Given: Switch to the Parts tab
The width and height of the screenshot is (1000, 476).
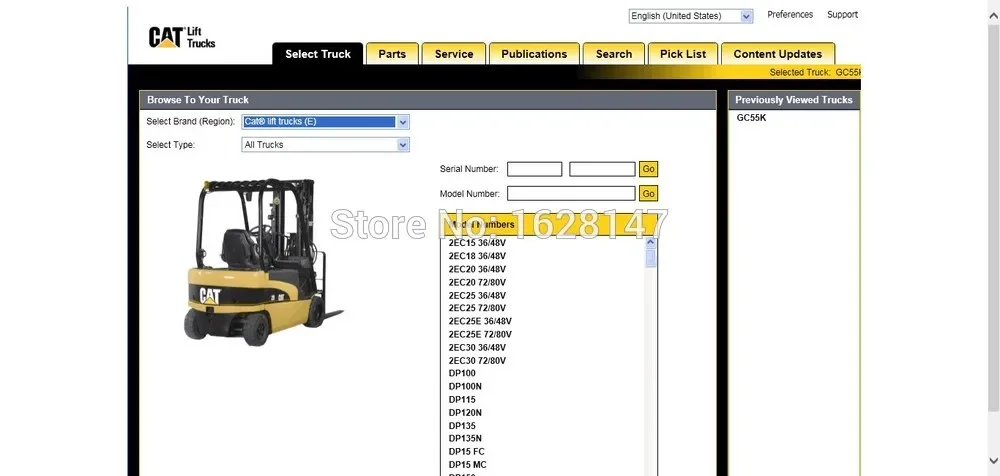Looking at the screenshot, I should (x=392, y=54).
